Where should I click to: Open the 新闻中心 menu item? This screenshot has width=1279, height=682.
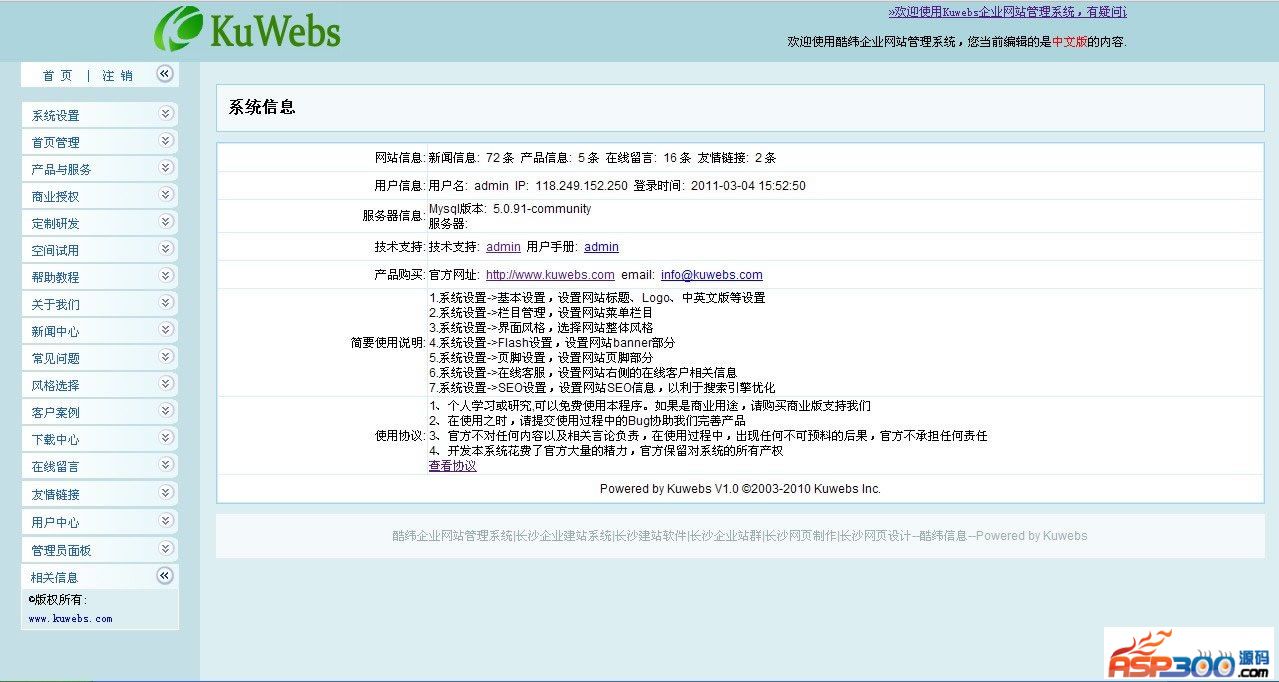coord(55,332)
